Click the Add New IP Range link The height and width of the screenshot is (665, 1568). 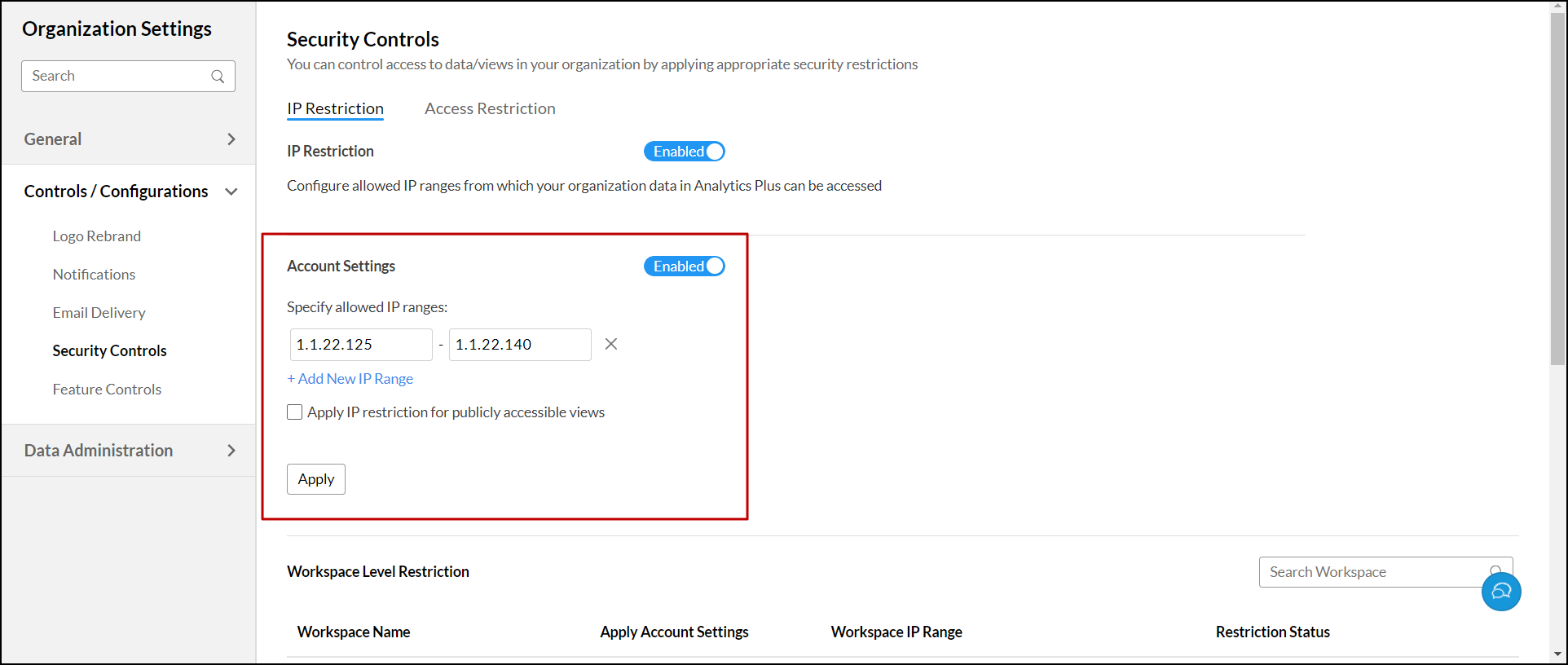[x=350, y=379]
